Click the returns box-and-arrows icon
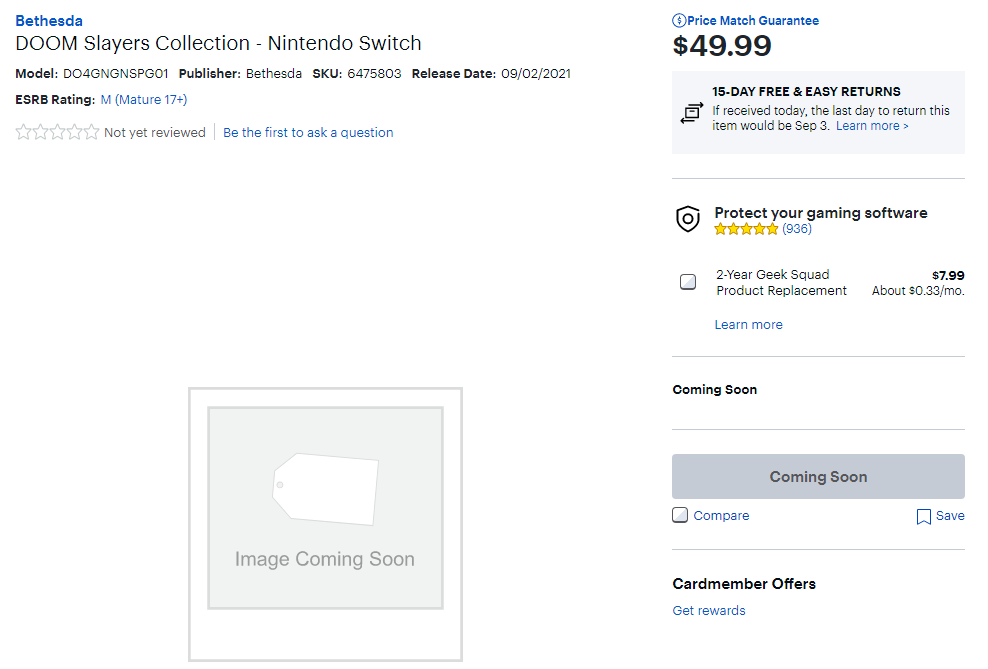Screen dimensions: 988x669 [x=691, y=114]
